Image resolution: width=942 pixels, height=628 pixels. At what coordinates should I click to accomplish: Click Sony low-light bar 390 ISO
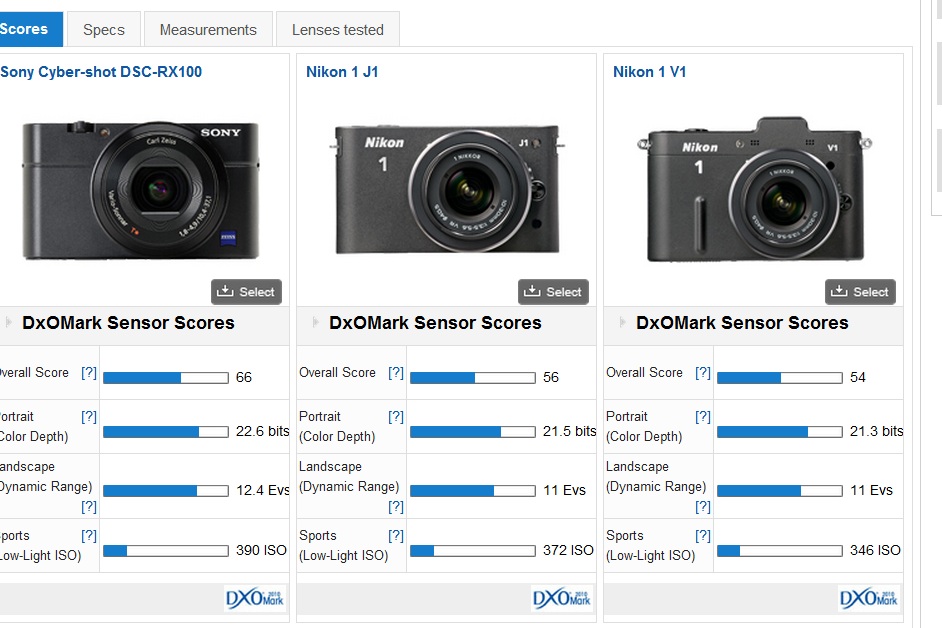tap(166, 550)
